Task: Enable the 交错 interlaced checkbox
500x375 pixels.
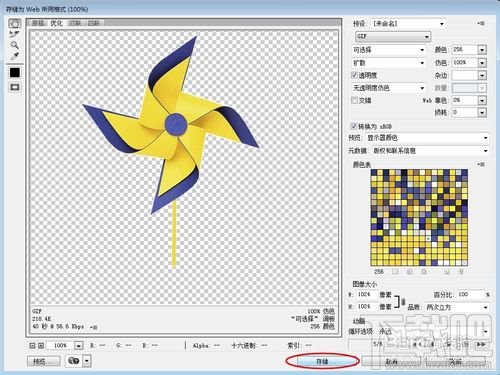Action: tap(355, 100)
